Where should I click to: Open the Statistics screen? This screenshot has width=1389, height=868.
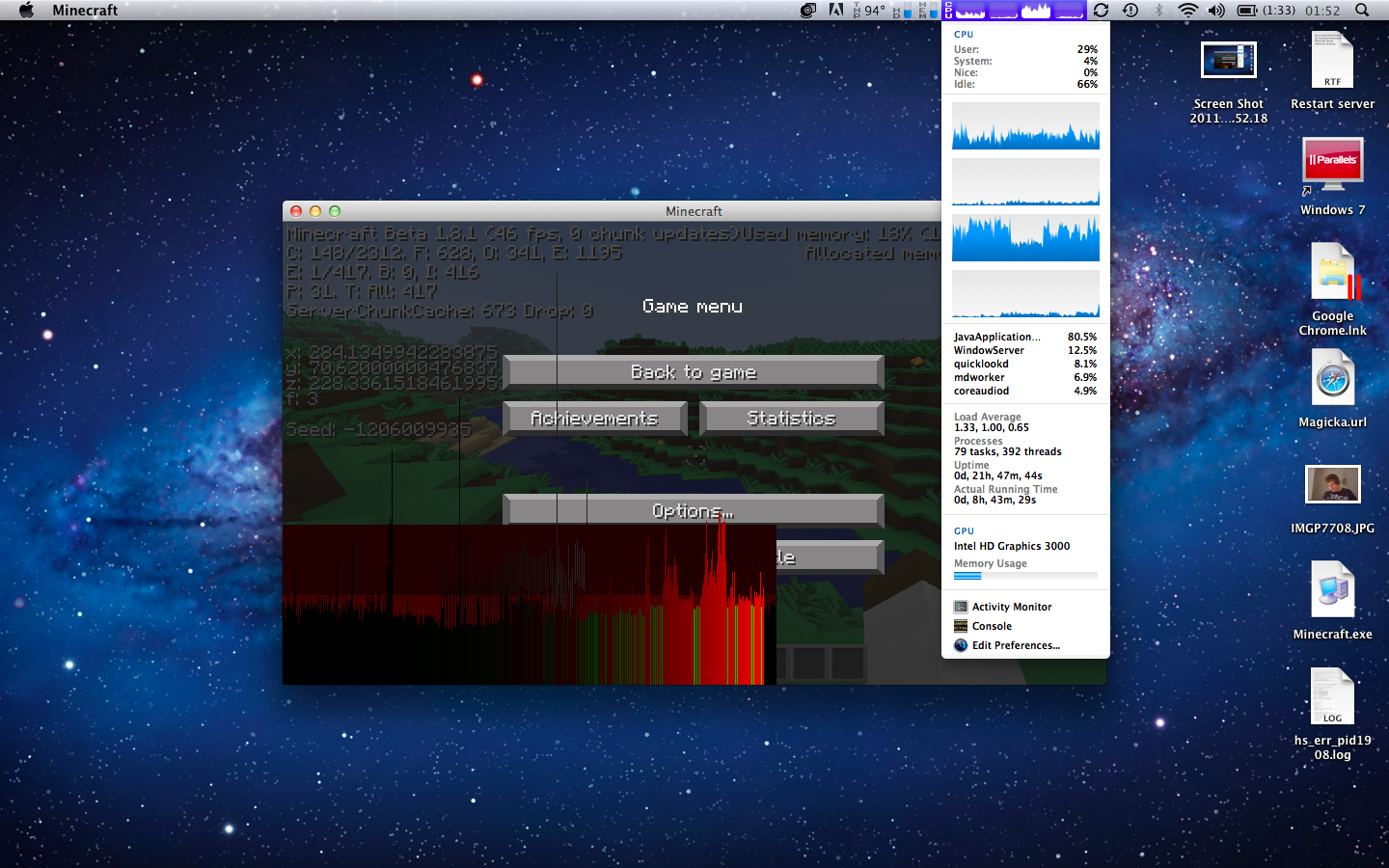[x=791, y=419]
